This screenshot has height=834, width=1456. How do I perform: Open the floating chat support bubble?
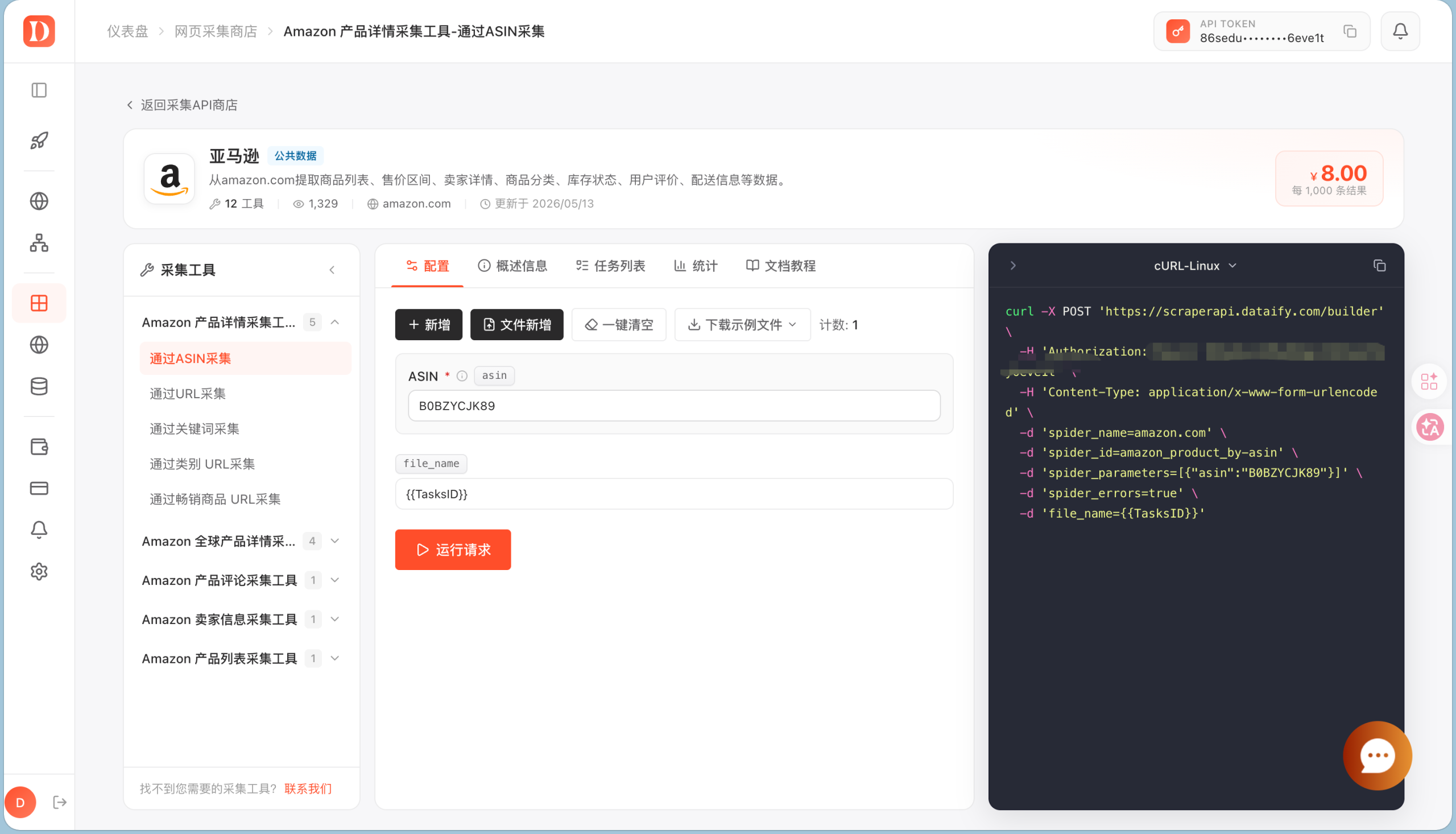pos(1378,755)
